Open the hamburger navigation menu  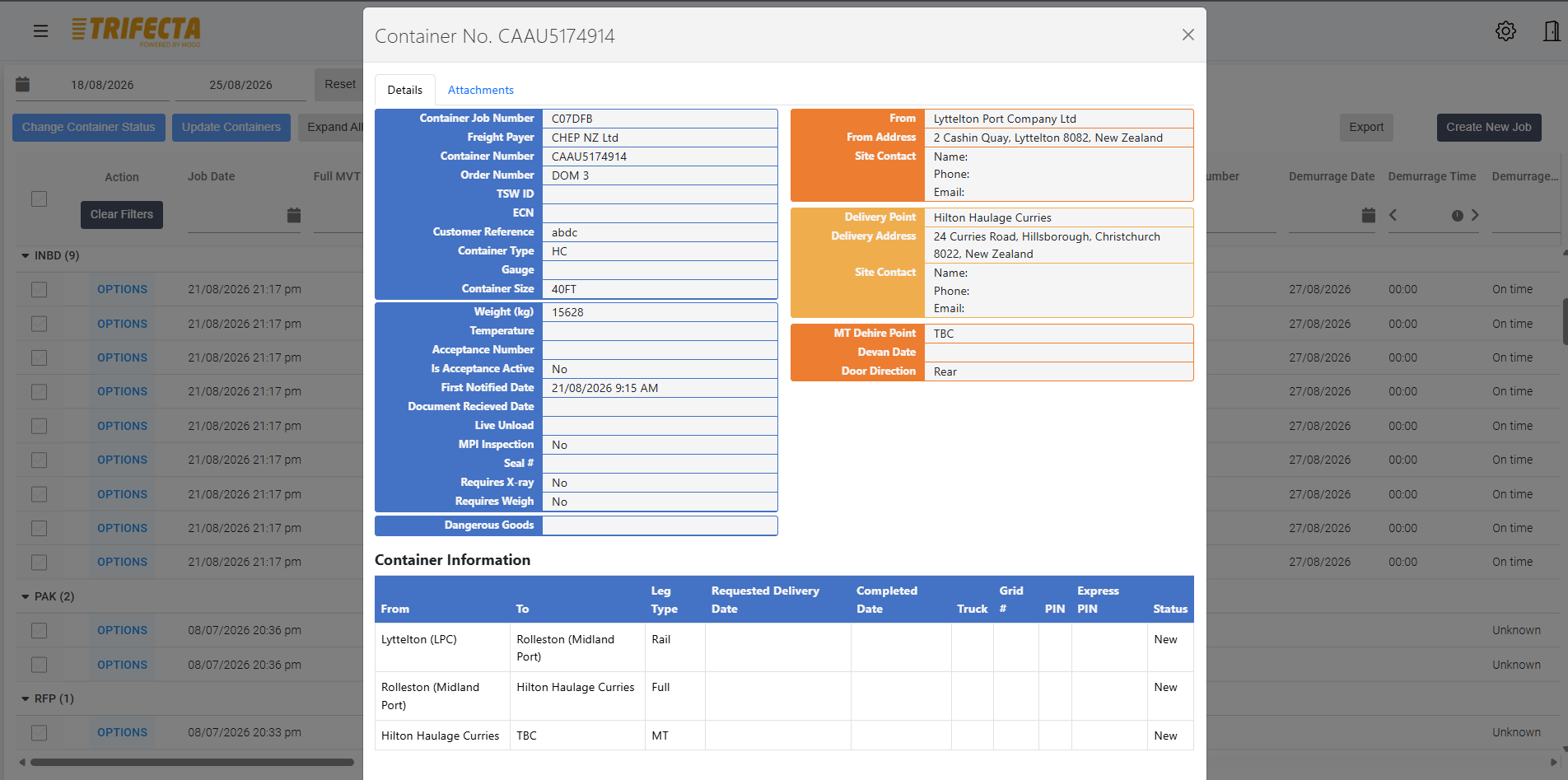(x=40, y=31)
